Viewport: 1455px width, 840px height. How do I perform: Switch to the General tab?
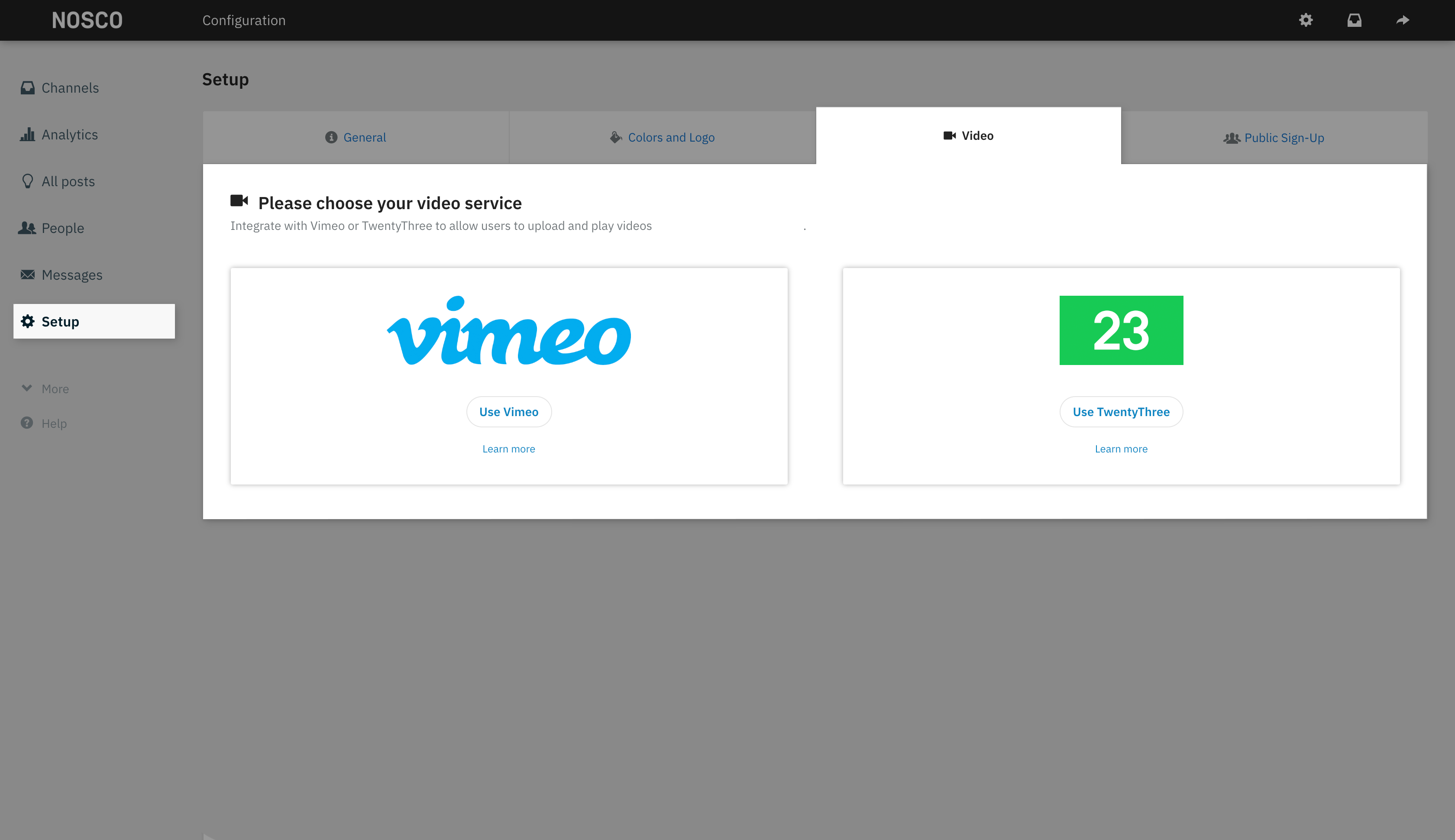coord(356,137)
